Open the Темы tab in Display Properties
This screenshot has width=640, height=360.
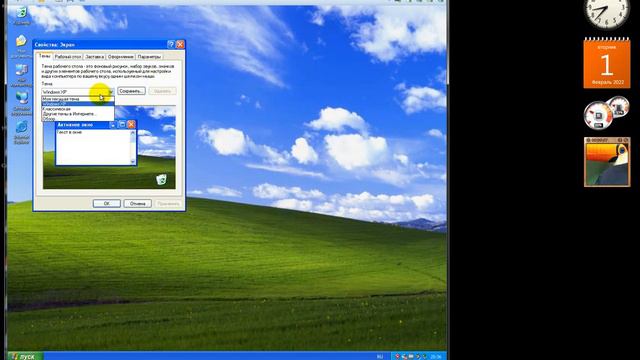44,56
